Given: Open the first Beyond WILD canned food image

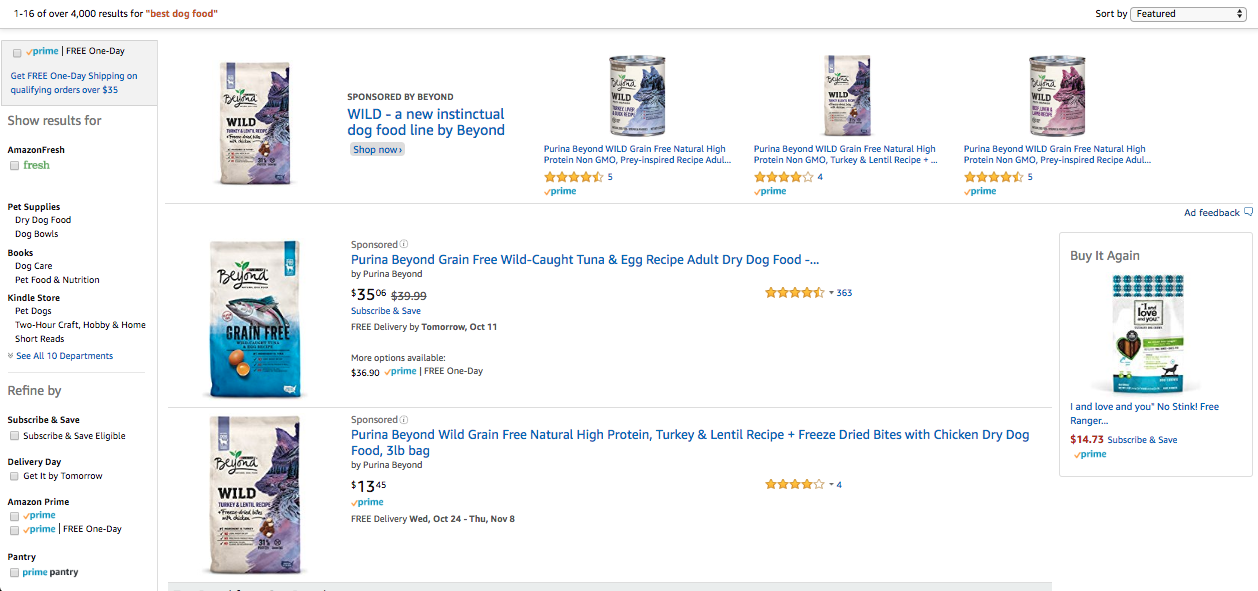Looking at the screenshot, I should pos(637,96).
